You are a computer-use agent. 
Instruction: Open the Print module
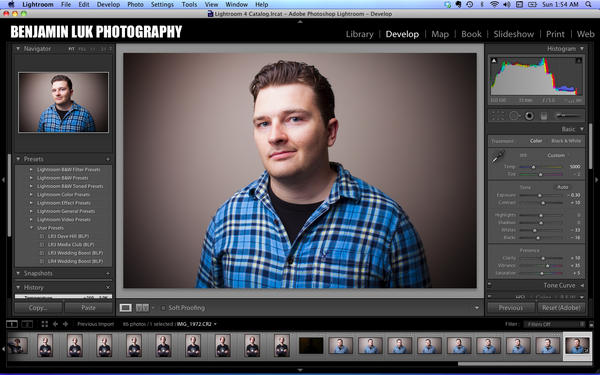555,34
